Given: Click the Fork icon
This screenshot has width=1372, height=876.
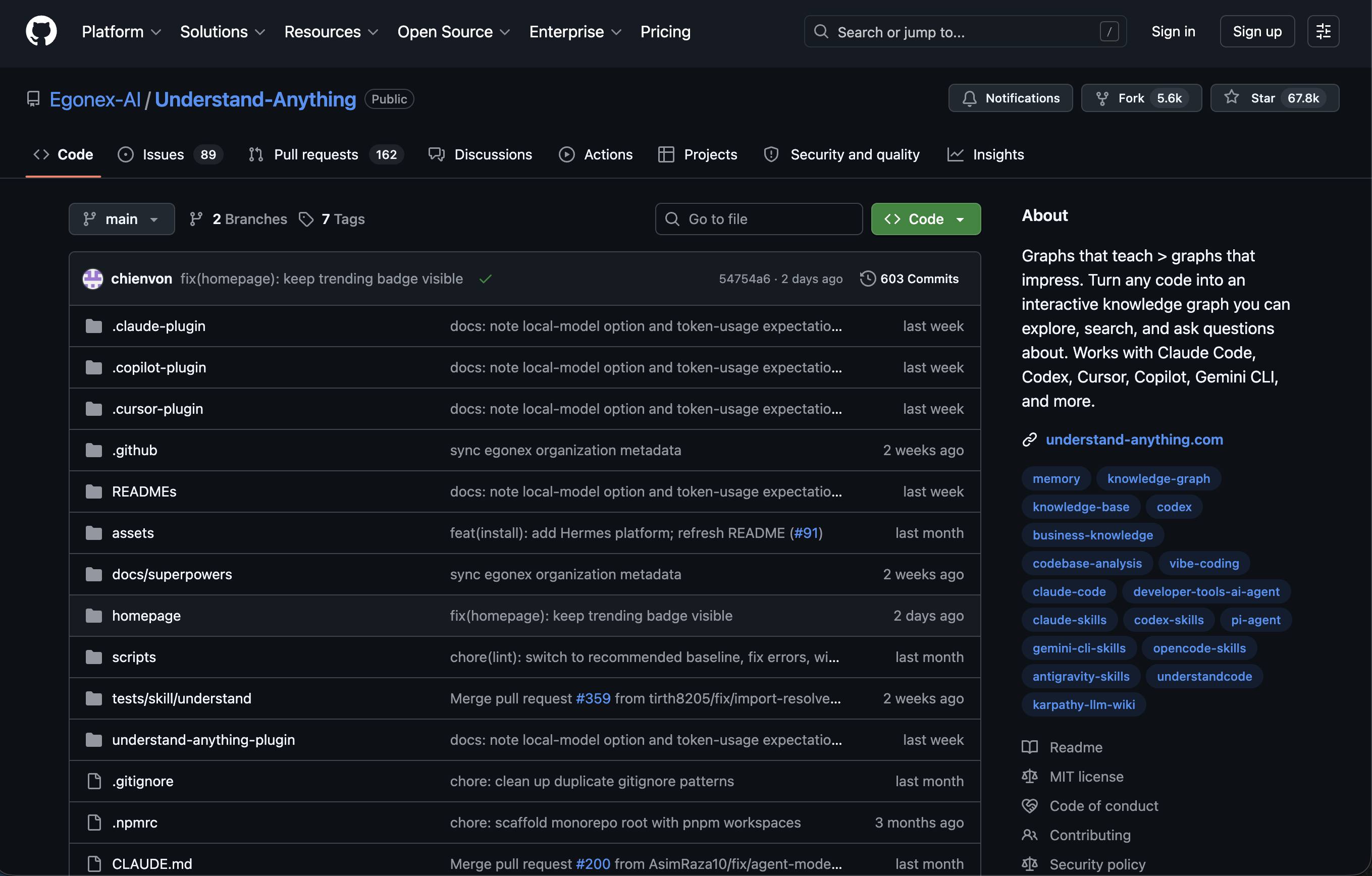Looking at the screenshot, I should (1102, 98).
